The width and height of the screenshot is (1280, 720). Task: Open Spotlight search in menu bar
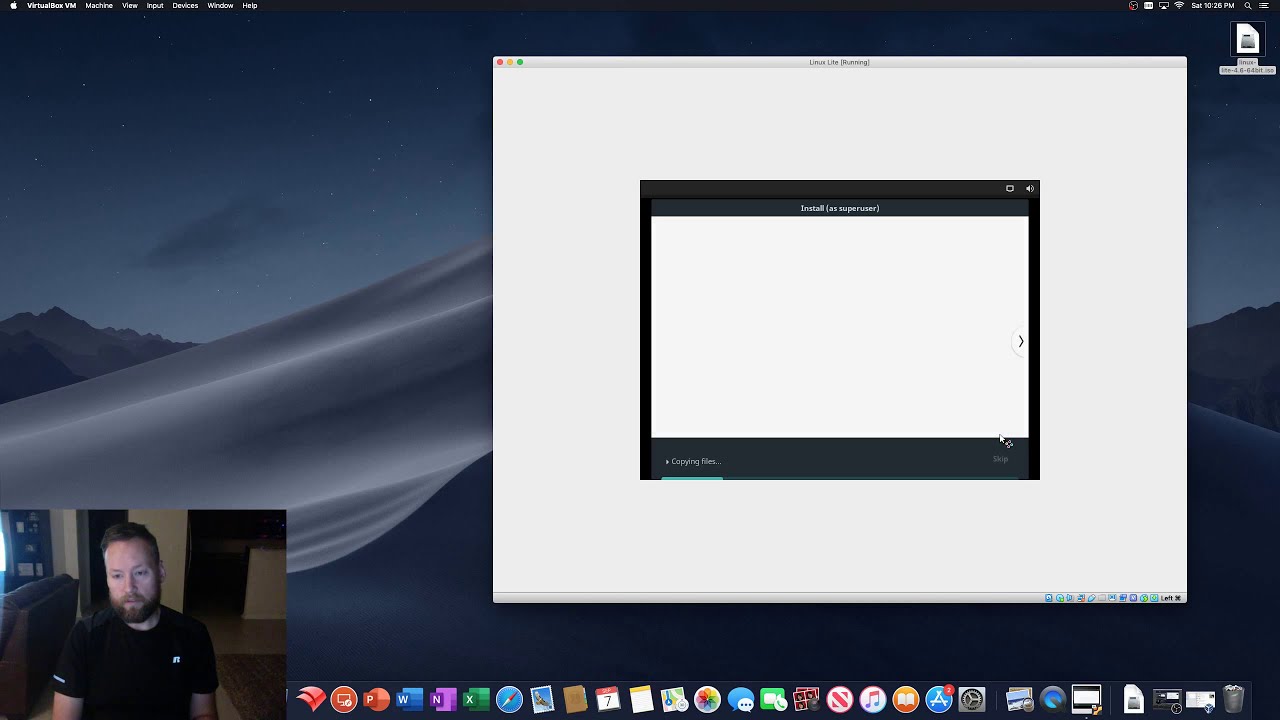[x=1248, y=6]
